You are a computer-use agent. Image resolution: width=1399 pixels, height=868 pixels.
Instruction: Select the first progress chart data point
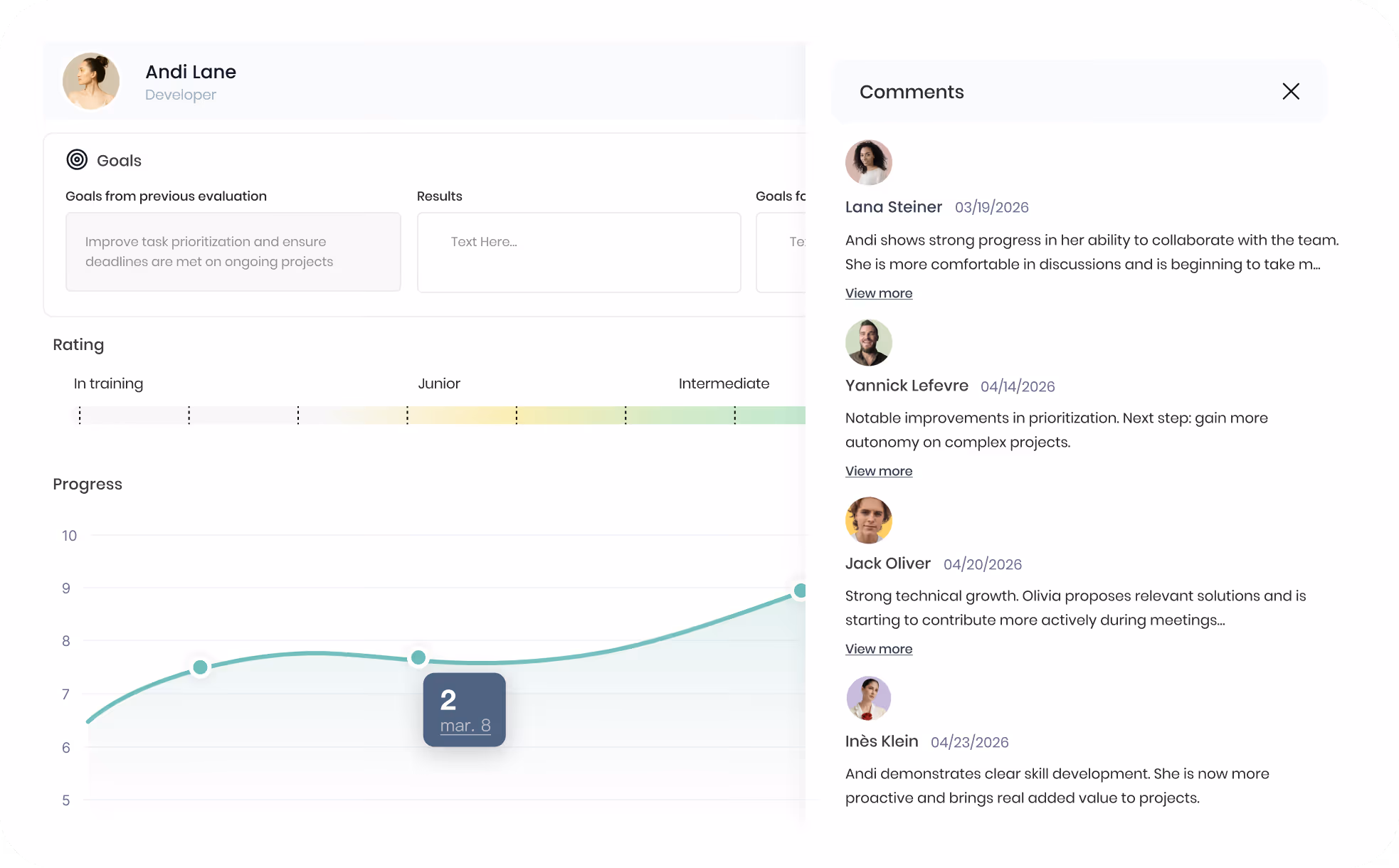pyautogui.click(x=201, y=667)
